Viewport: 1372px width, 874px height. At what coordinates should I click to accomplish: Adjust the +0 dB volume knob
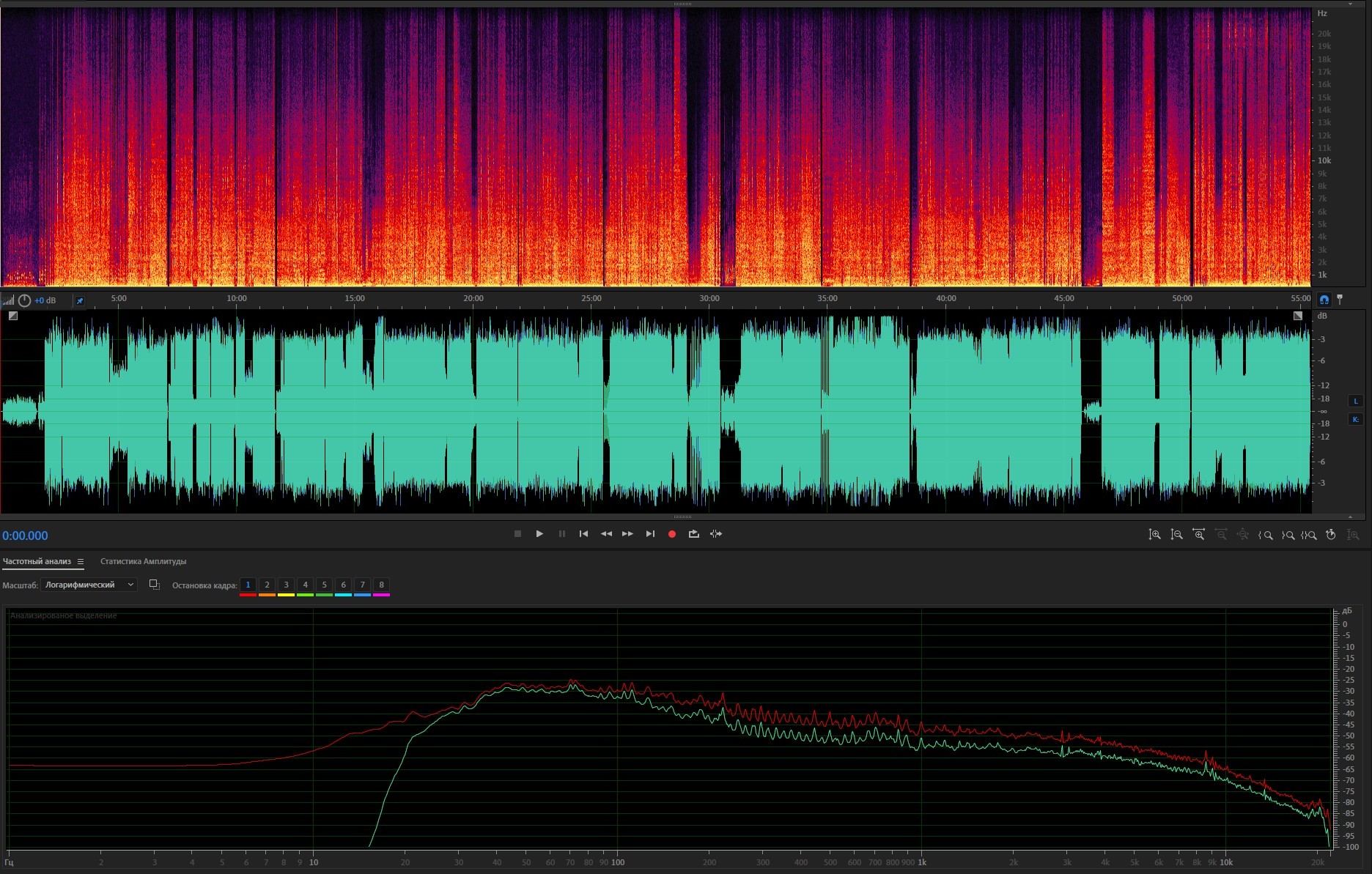24,300
